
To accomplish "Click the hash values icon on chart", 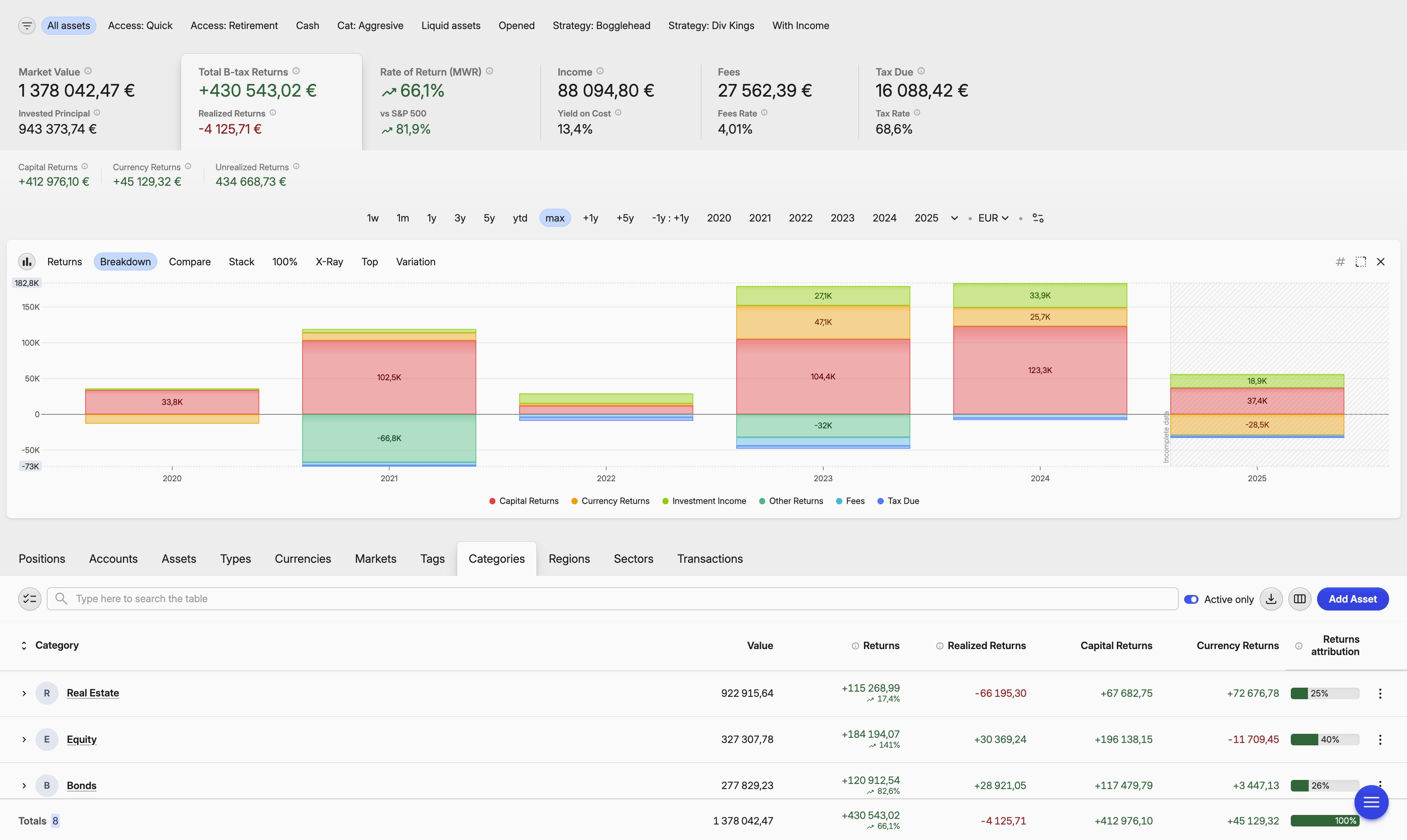I will point(1340,262).
